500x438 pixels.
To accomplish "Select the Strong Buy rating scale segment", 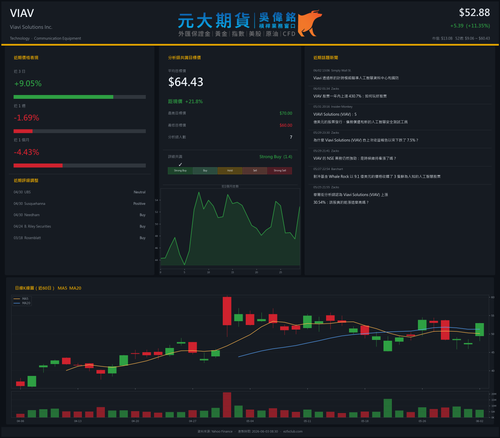I will [180, 171].
